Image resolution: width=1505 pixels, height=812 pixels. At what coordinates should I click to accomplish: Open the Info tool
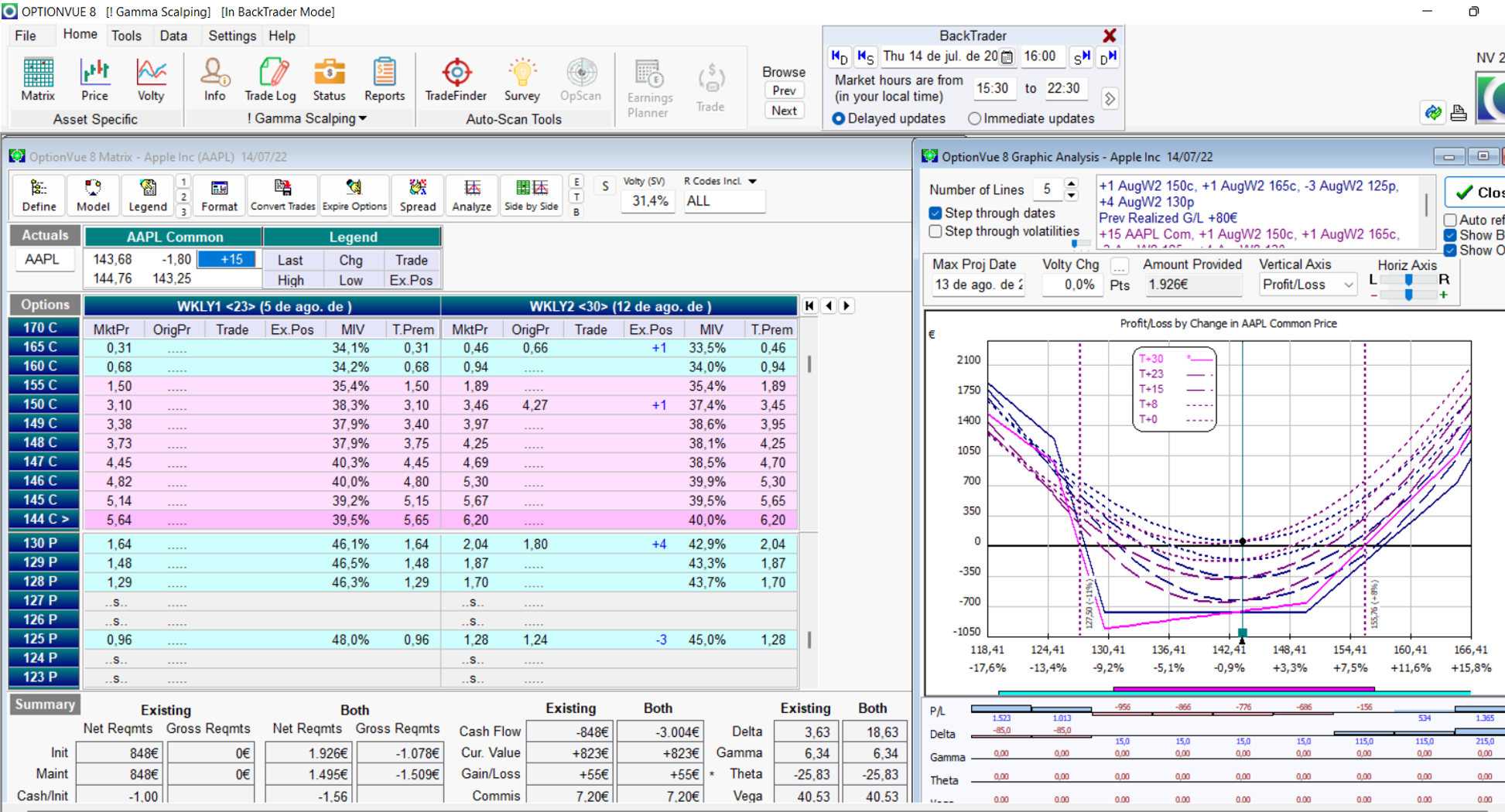[214, 80]
